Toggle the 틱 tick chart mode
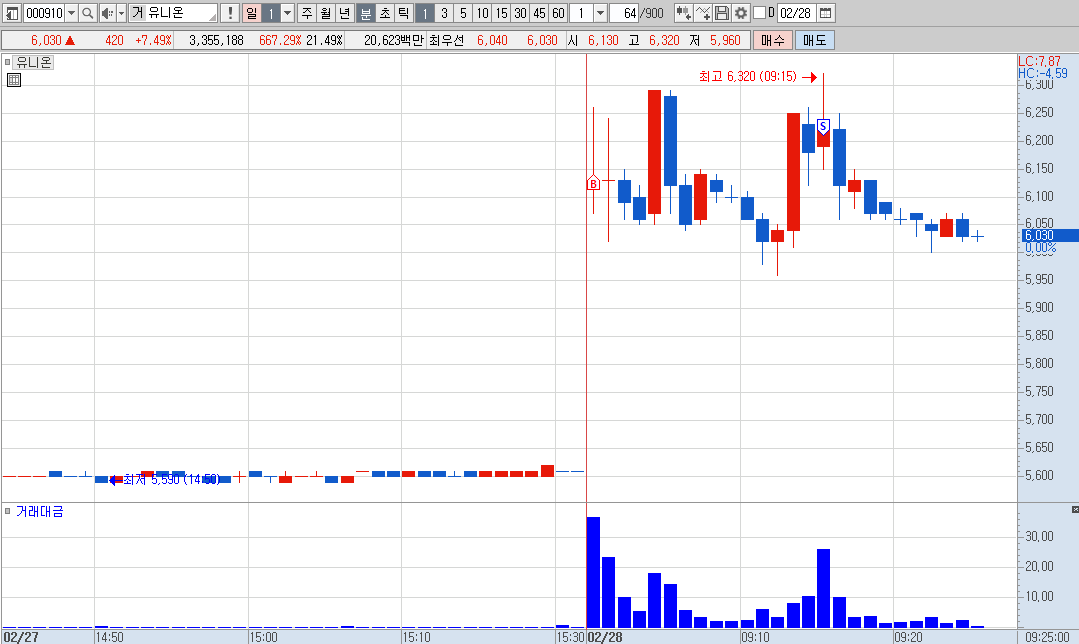This screenshot has width=1079, height=644. point(404,13)
